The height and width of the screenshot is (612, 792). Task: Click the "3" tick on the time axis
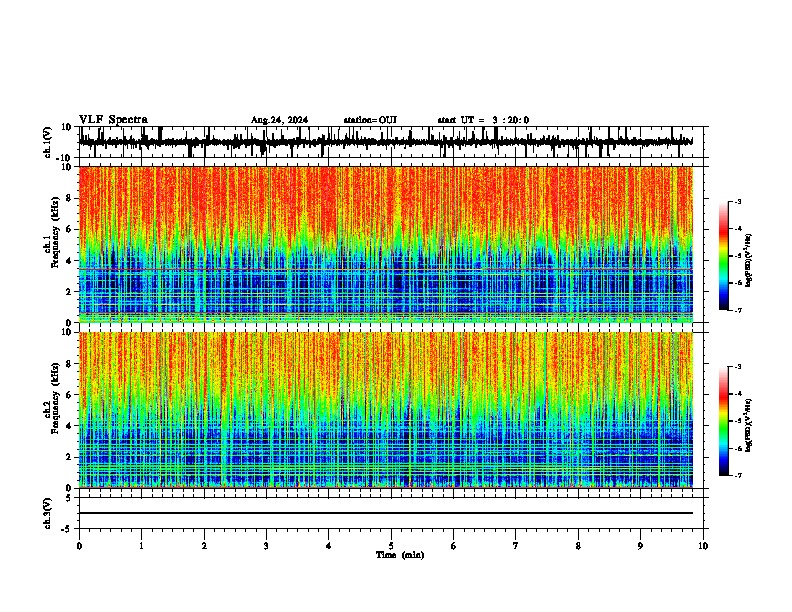pos(266,546)
